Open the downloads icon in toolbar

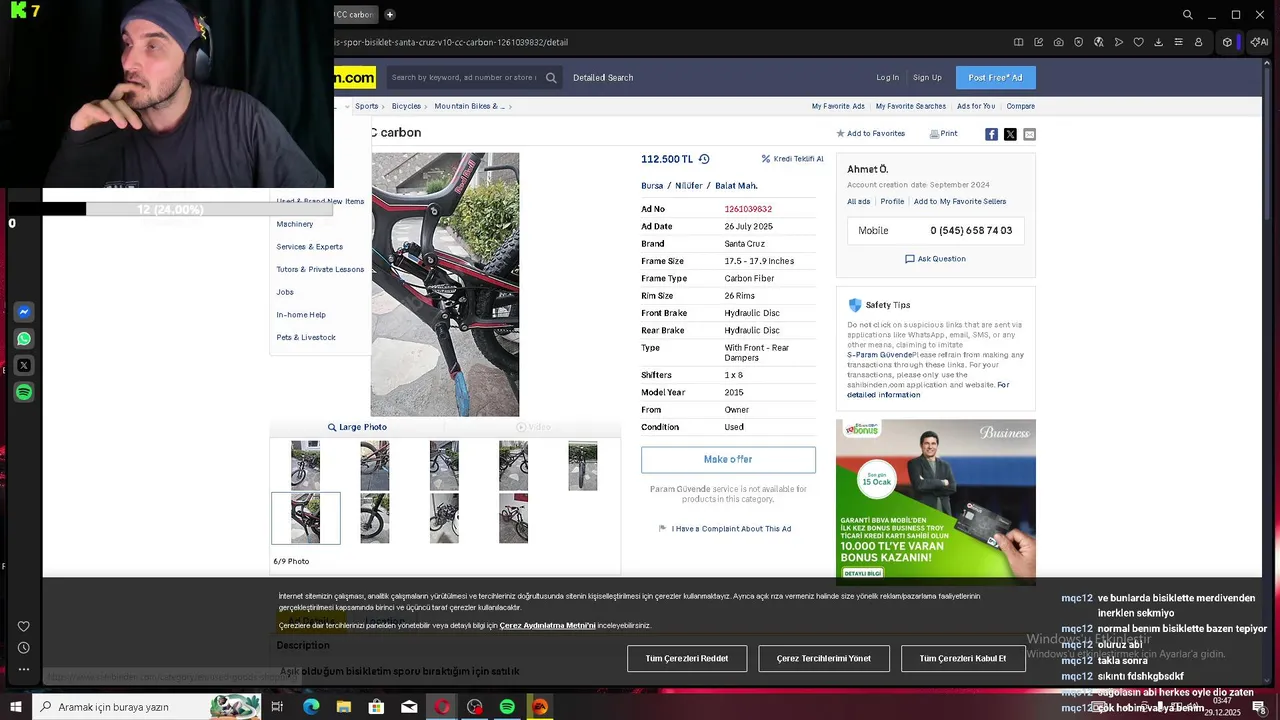[1159, 42]
